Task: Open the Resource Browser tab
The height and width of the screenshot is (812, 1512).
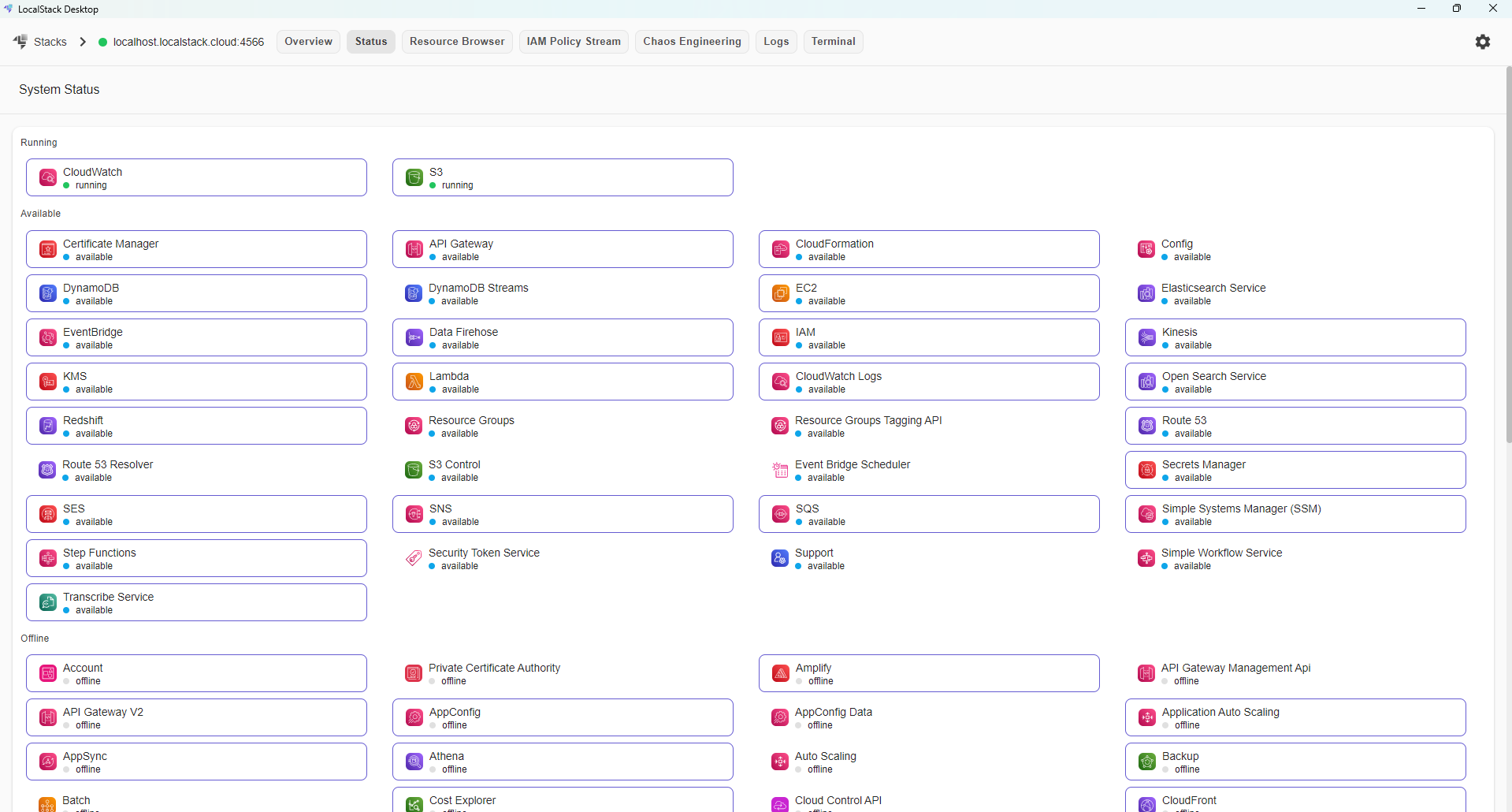Action: (457, 42)
